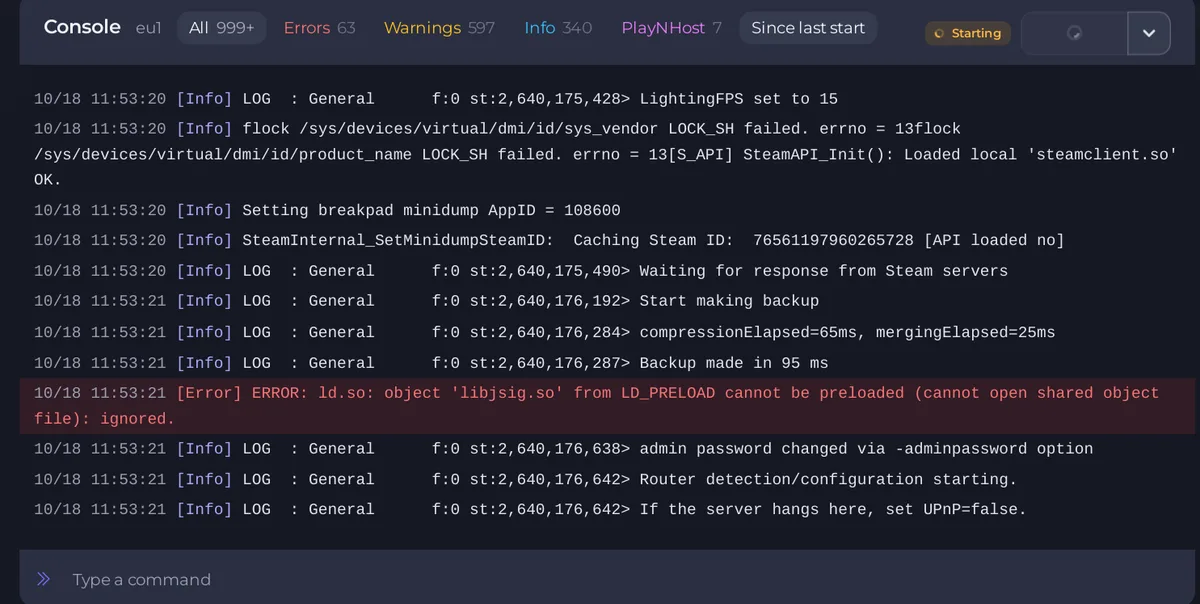Select the admin password changed log line
1200x604 pixels.
coord(564,449)
